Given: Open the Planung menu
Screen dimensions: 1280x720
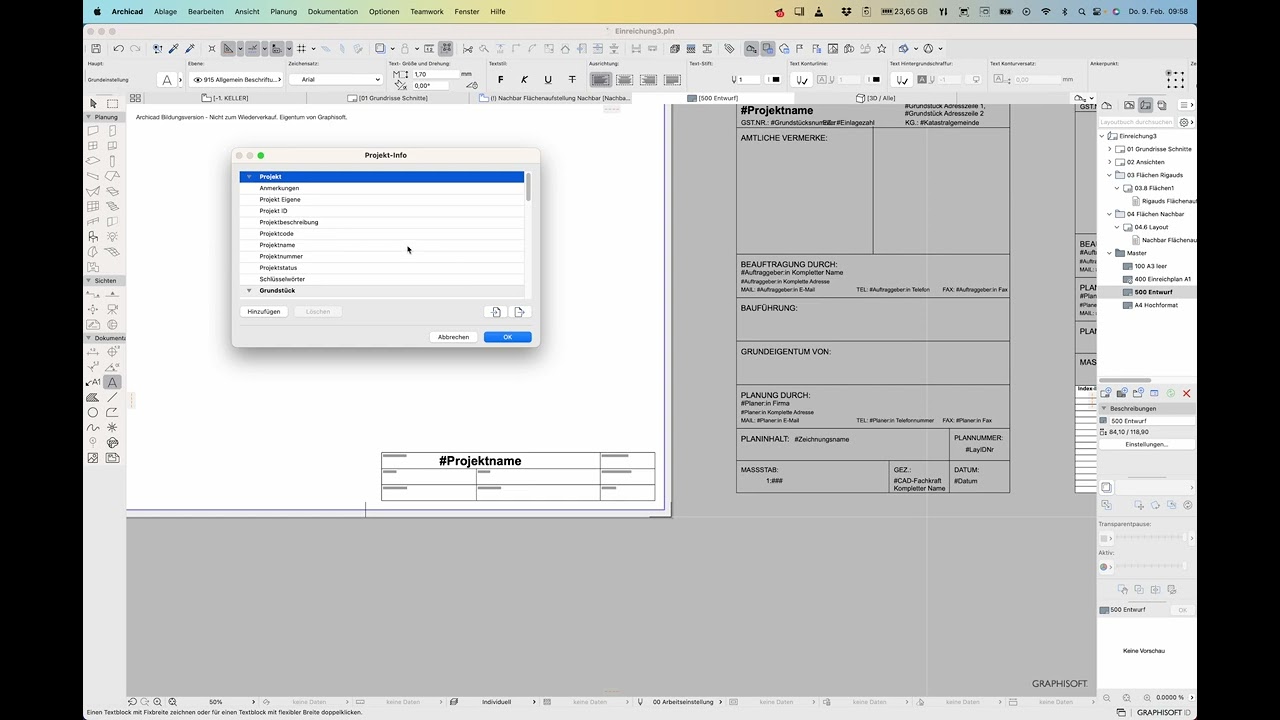Looking at the screenshot, I should click(x=283, y=11).
